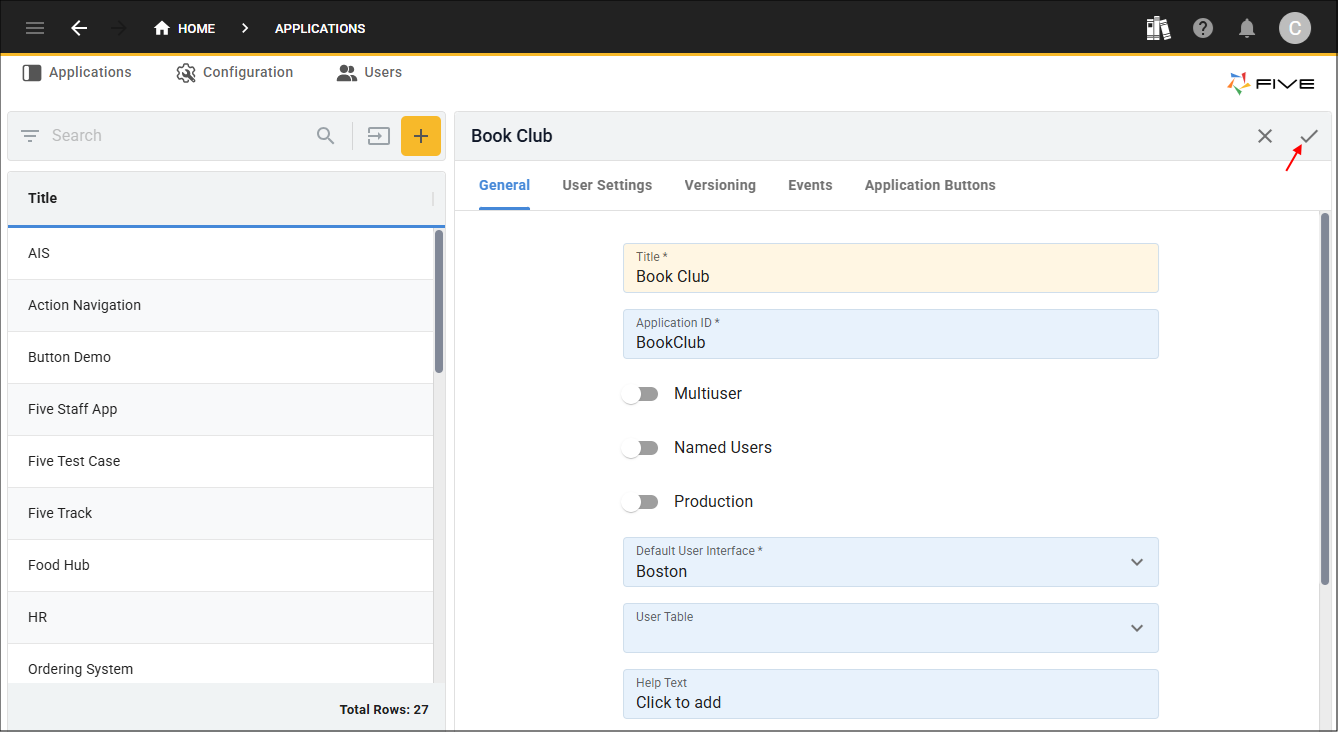The width and height of the screenshot is (1338, 732).
Task: Open the user avatar C
Action: click(x=1295, y=28)
